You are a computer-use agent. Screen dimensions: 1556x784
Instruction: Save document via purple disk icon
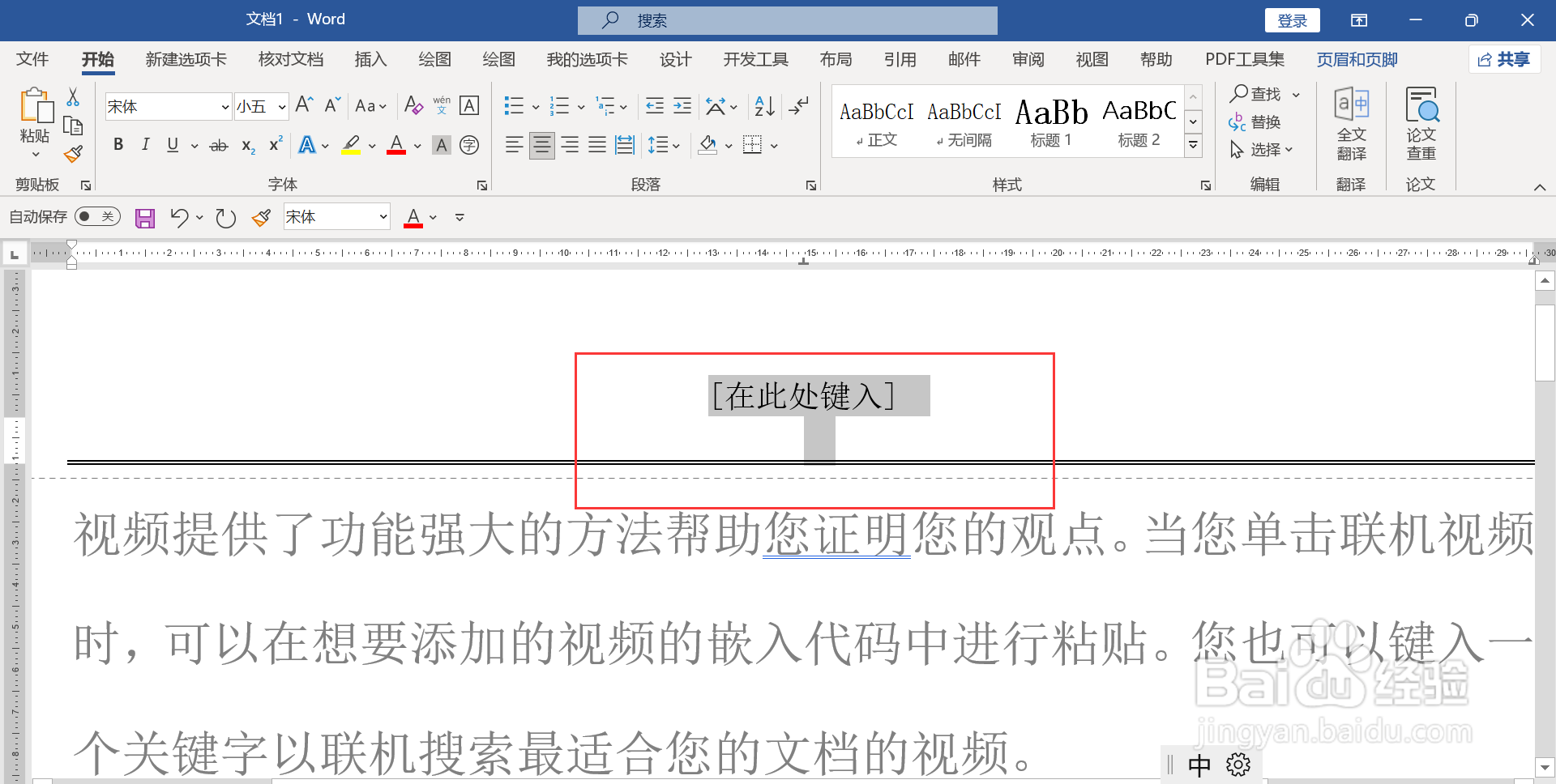[145, 218]
